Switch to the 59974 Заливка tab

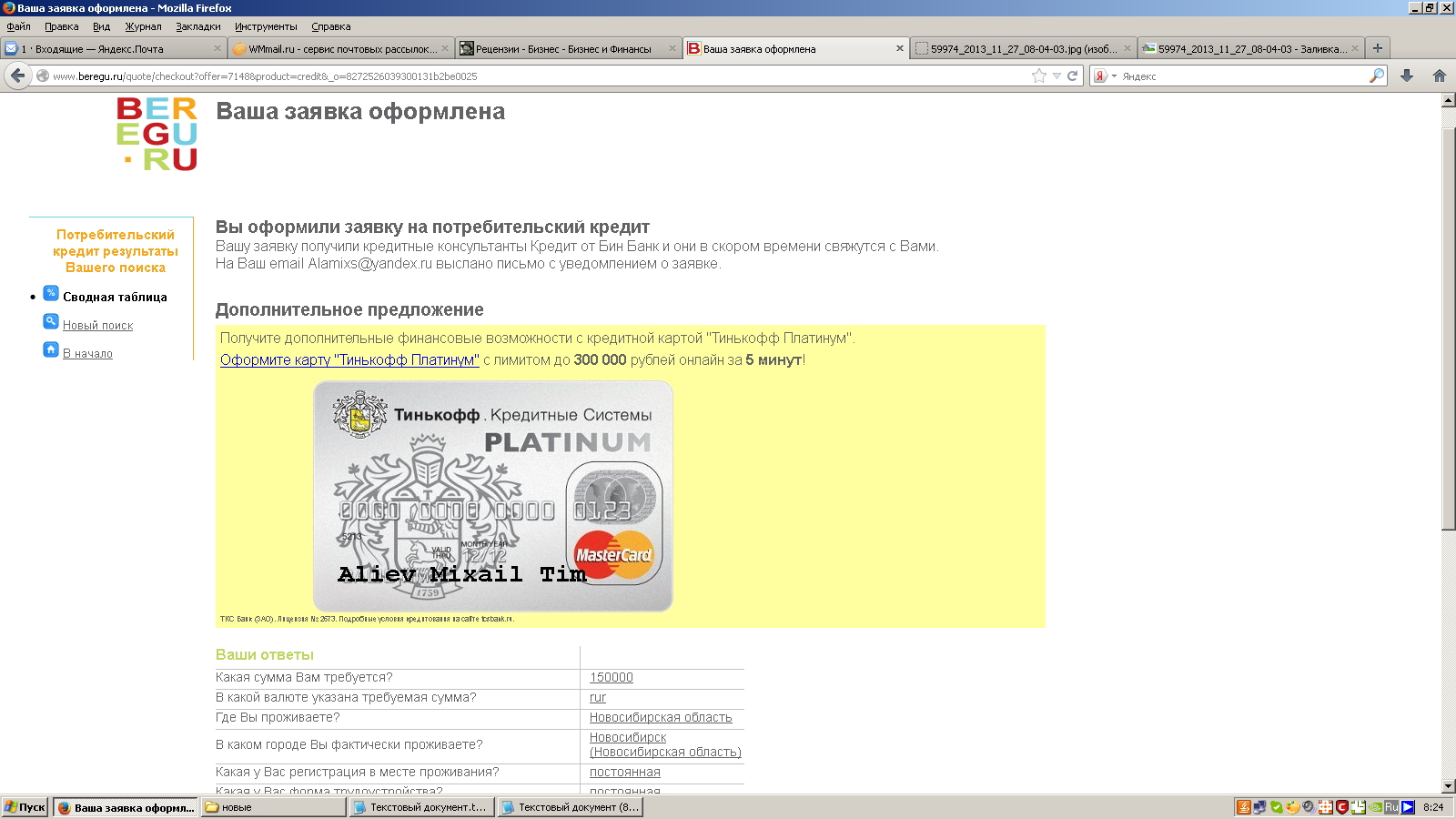[x=1251, y=49]
